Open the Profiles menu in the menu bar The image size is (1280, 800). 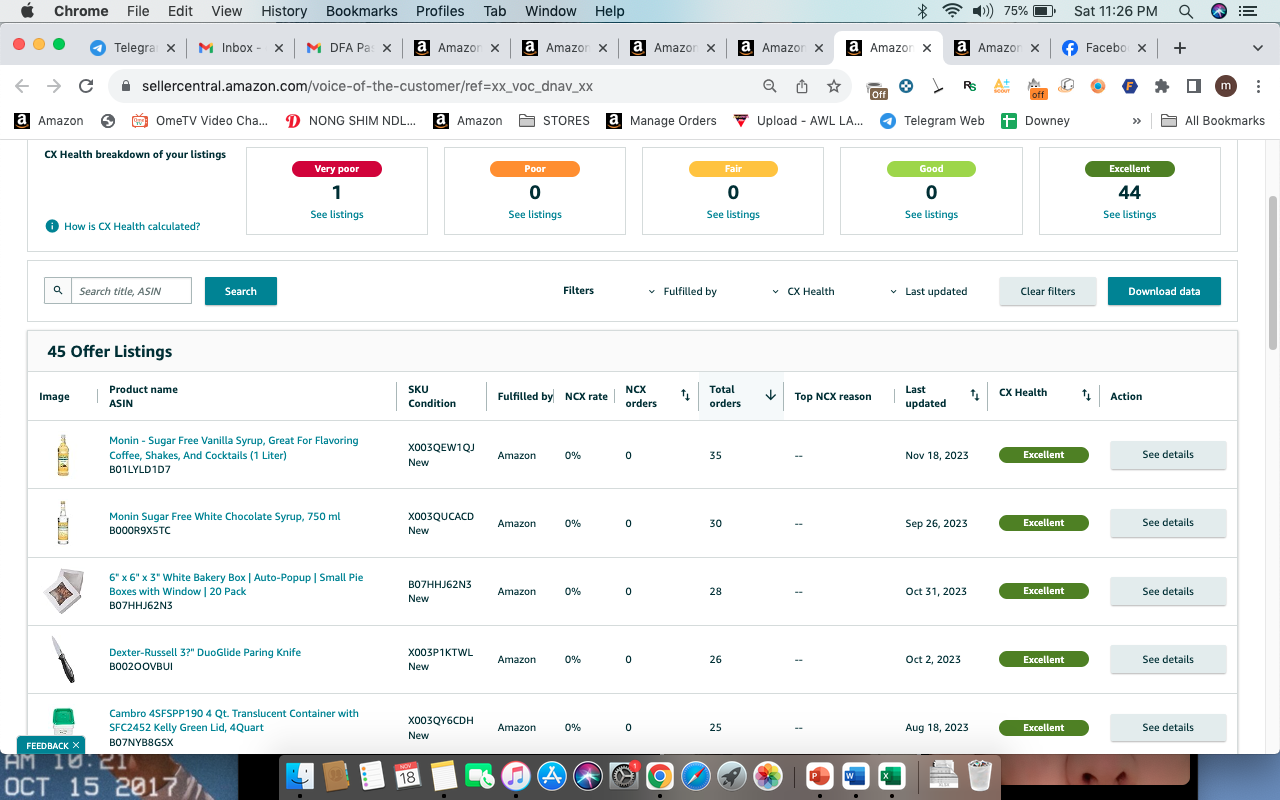point(440,11)
